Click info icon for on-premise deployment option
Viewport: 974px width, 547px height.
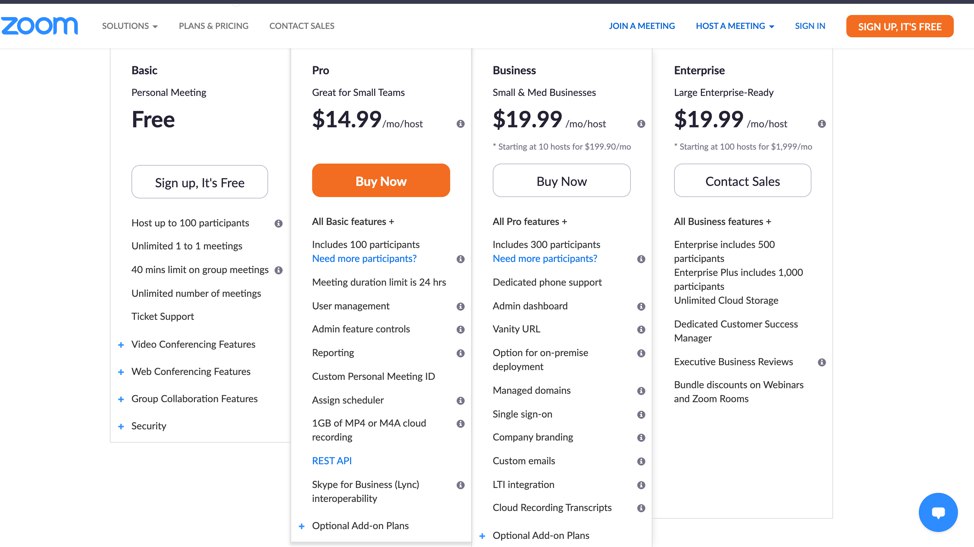coord(641,353)
